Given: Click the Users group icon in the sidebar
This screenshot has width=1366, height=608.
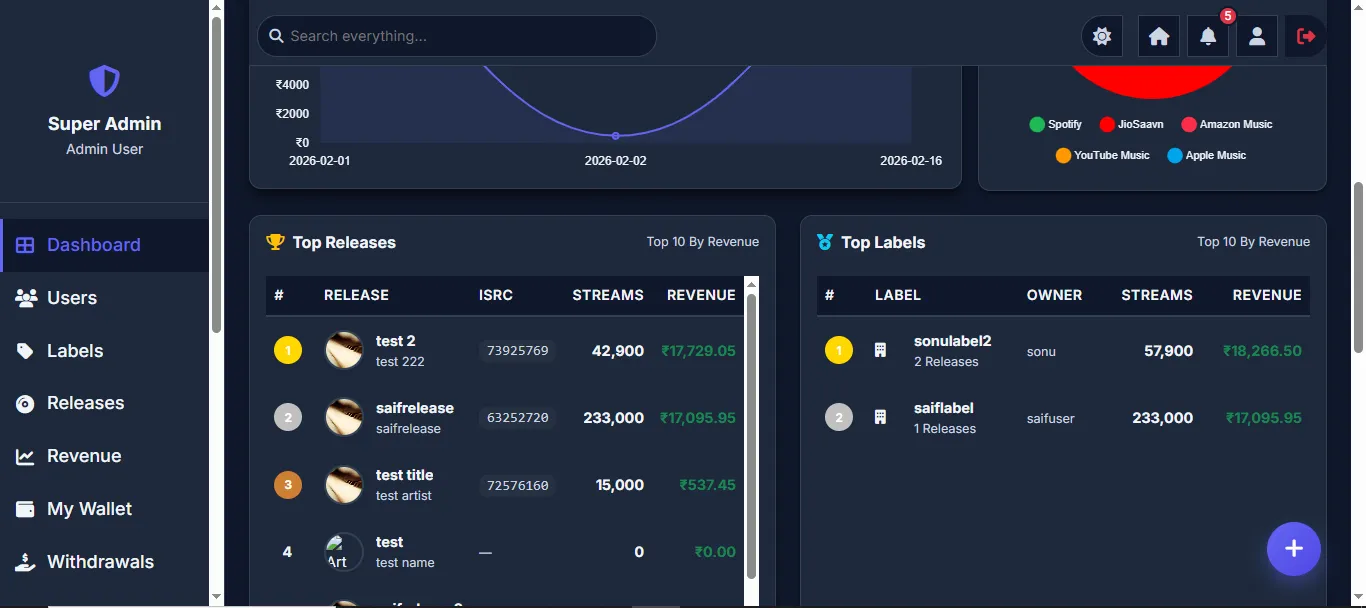Looking at the screenshot, I should pyautogui.click(x=26, y=298).
